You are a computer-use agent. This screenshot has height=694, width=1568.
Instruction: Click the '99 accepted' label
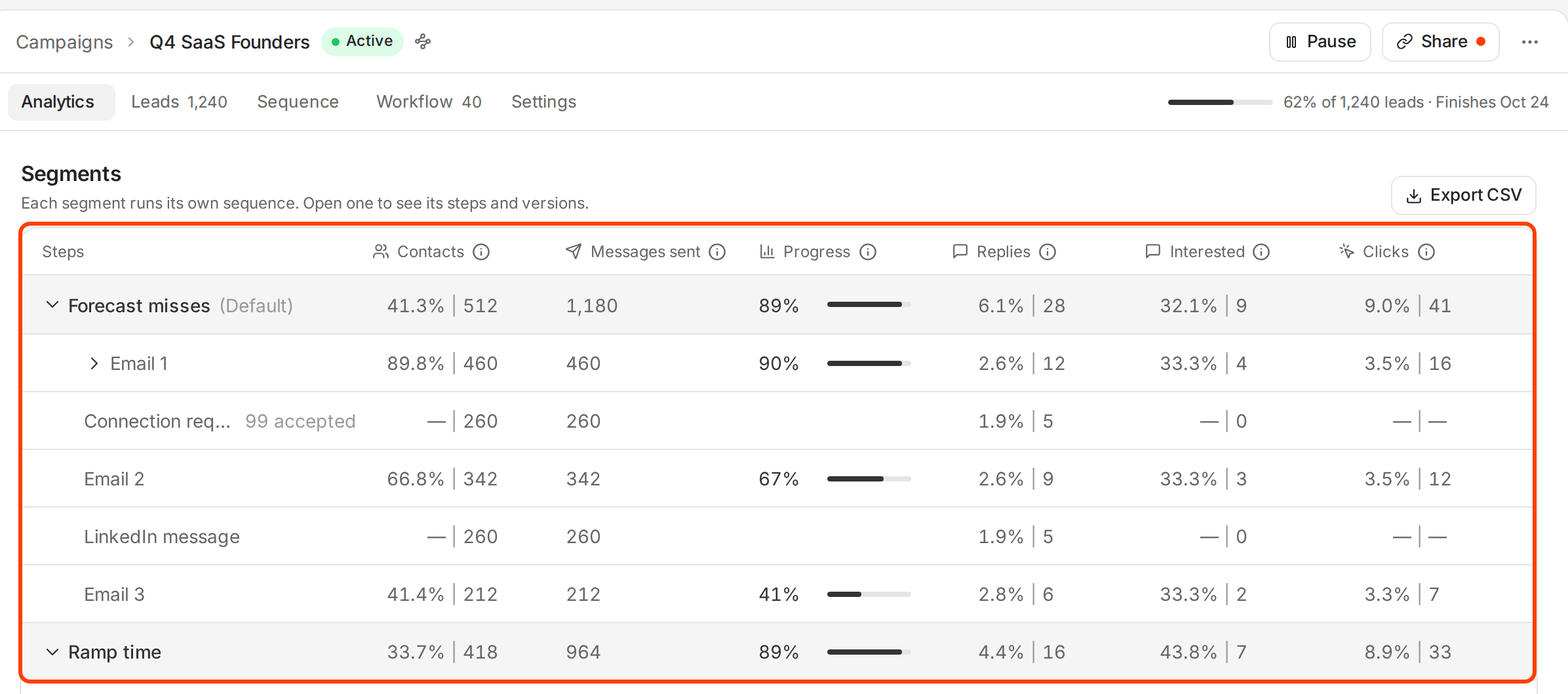pos(300,421)
